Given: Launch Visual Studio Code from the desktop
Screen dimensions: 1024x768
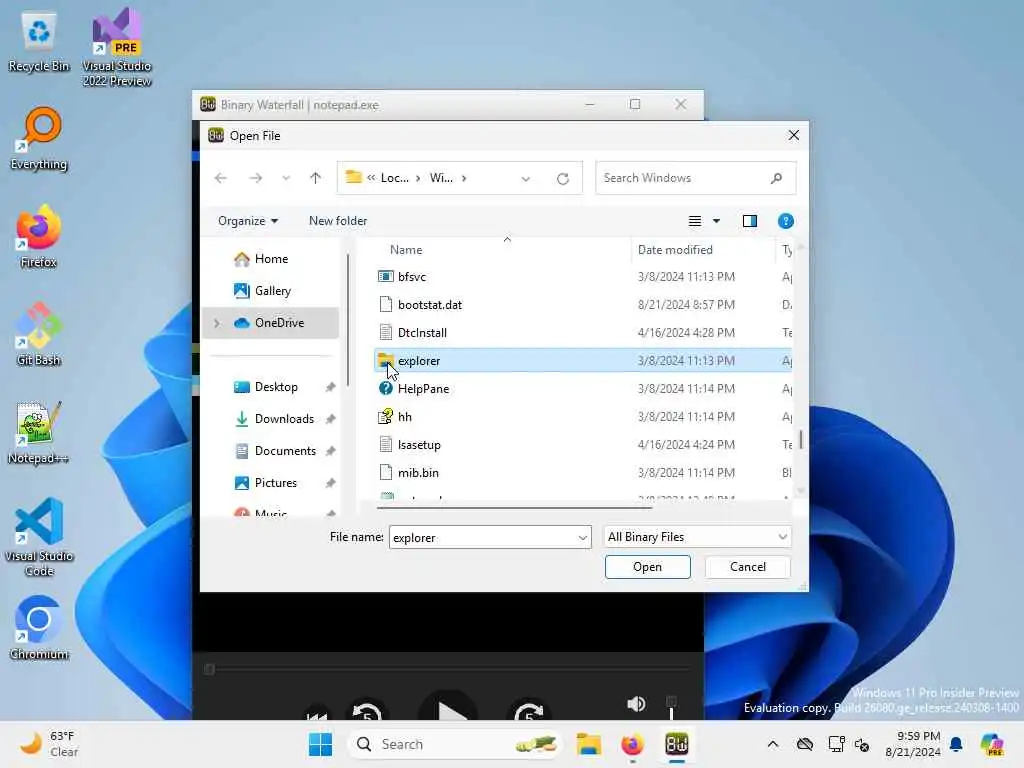Looking at the screenshot, I should pyautogui.click(x=39, y=537).
